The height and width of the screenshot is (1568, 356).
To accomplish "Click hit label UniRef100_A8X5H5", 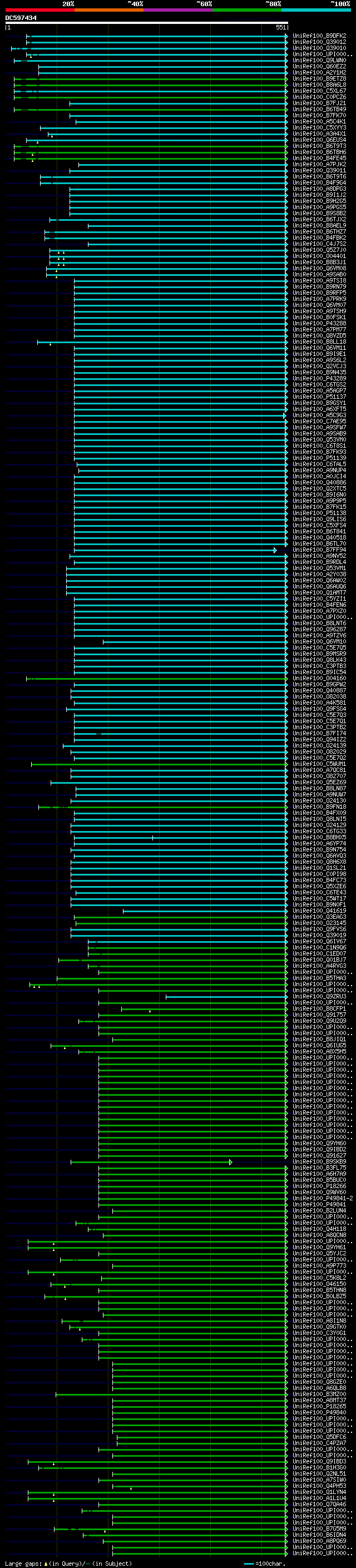I will click(319, 1051).
